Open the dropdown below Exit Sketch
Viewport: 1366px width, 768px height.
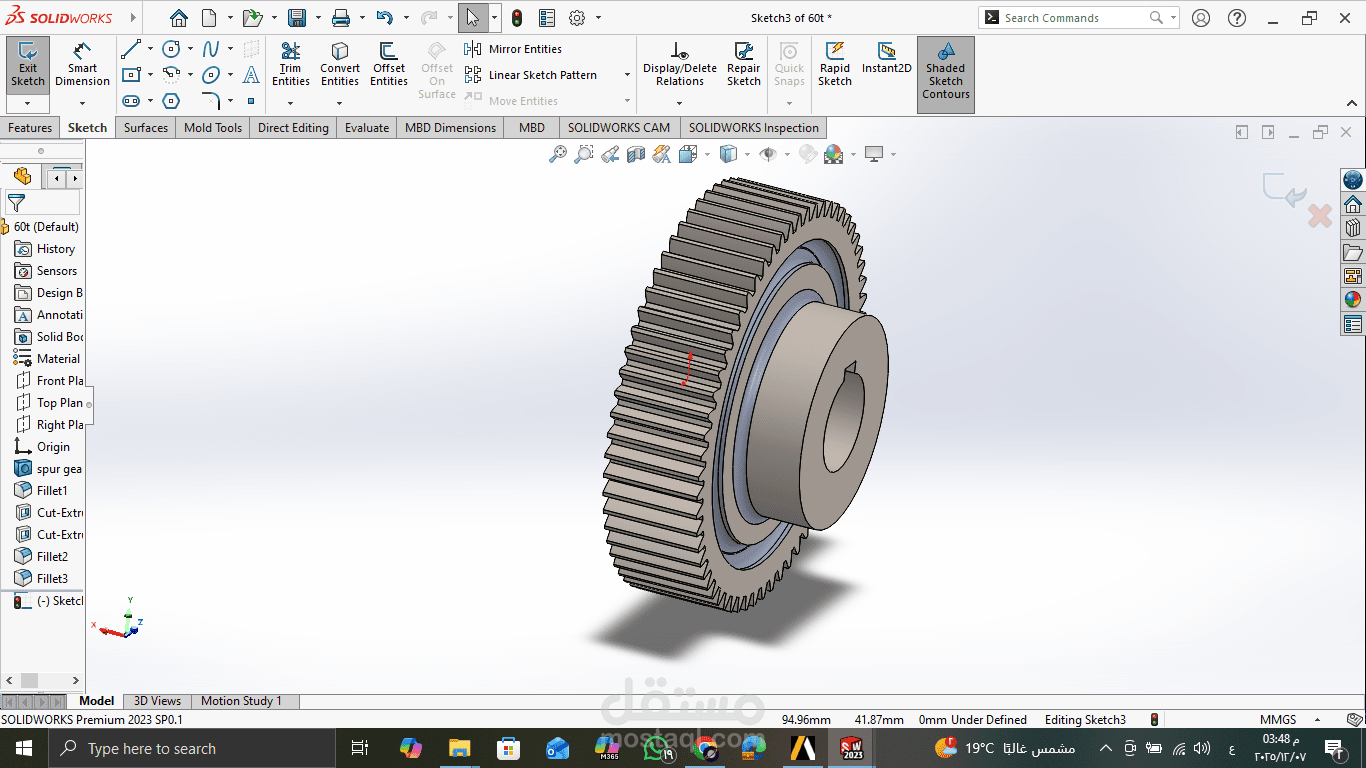click(x=27, y=103)
